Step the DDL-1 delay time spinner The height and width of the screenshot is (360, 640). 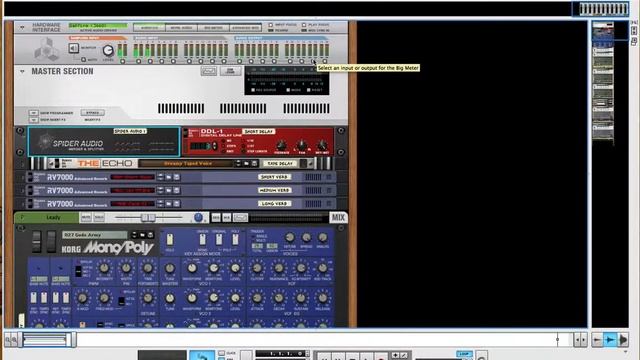215,146
